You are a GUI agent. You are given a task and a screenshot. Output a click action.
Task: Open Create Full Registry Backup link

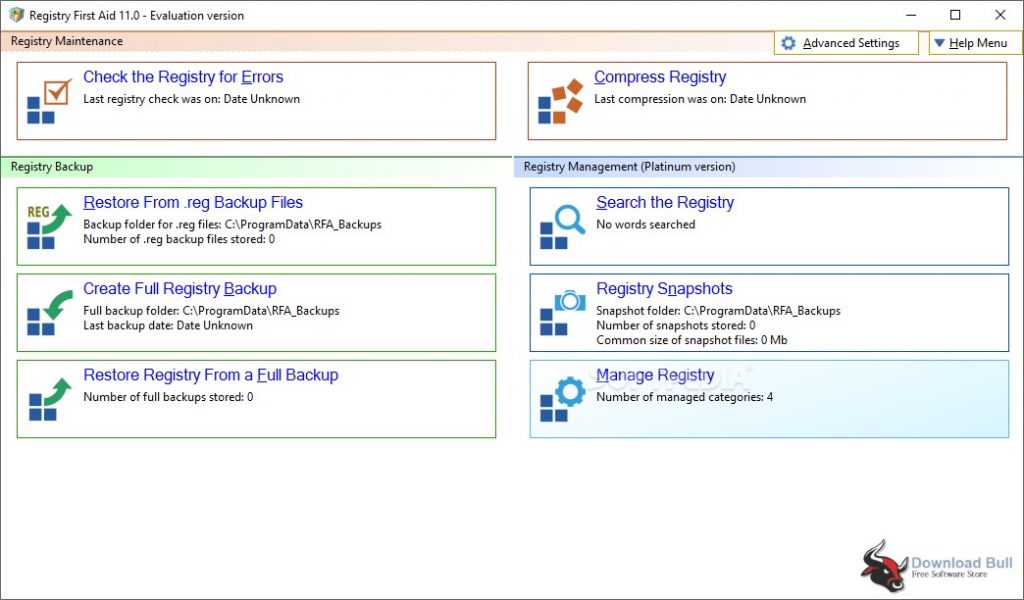click(180, 289)
